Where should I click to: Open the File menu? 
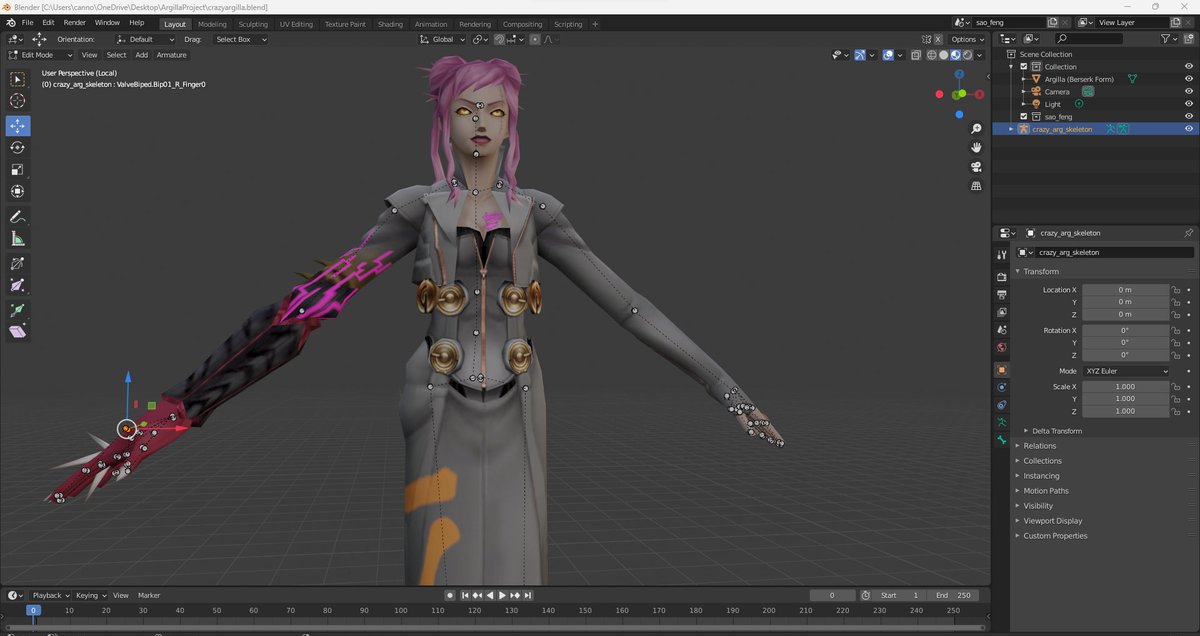tap(27, 23)
